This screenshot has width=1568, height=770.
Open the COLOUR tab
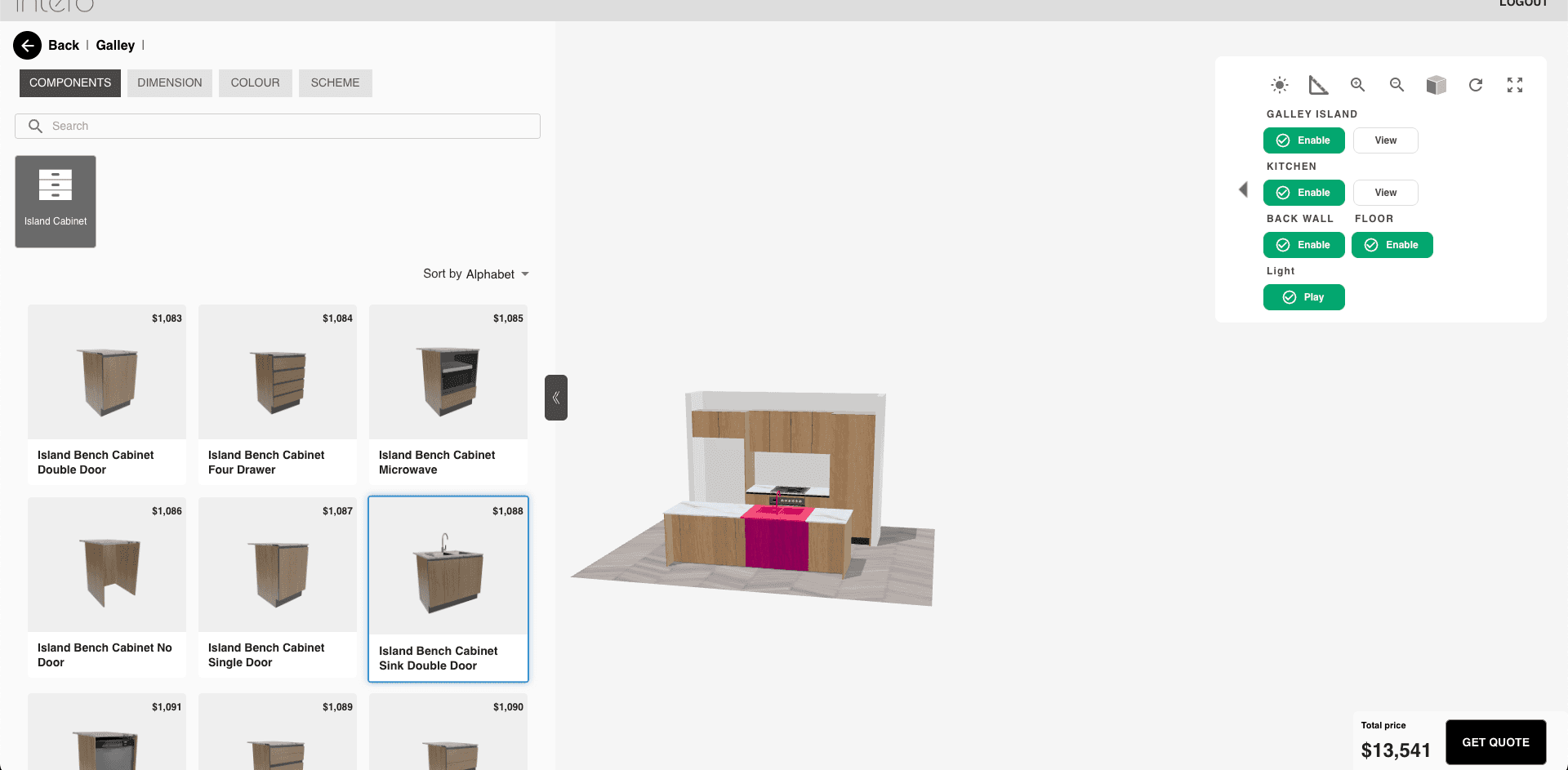255,83
